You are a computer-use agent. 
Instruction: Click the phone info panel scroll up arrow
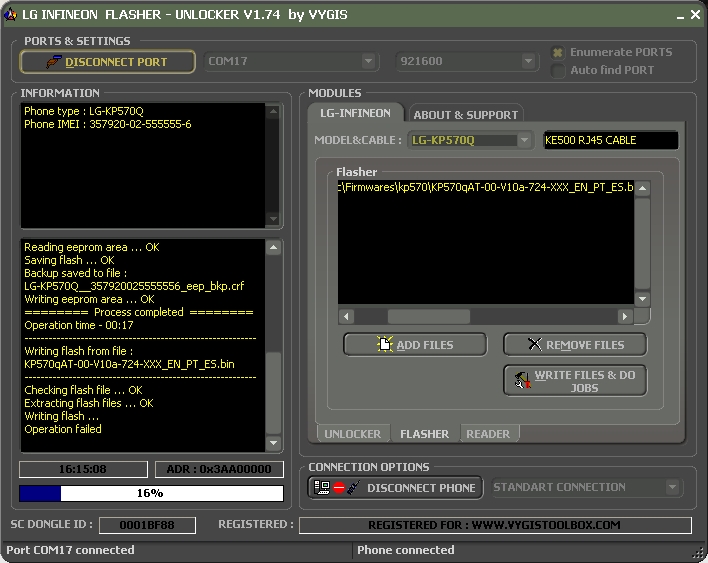point(273,111)
